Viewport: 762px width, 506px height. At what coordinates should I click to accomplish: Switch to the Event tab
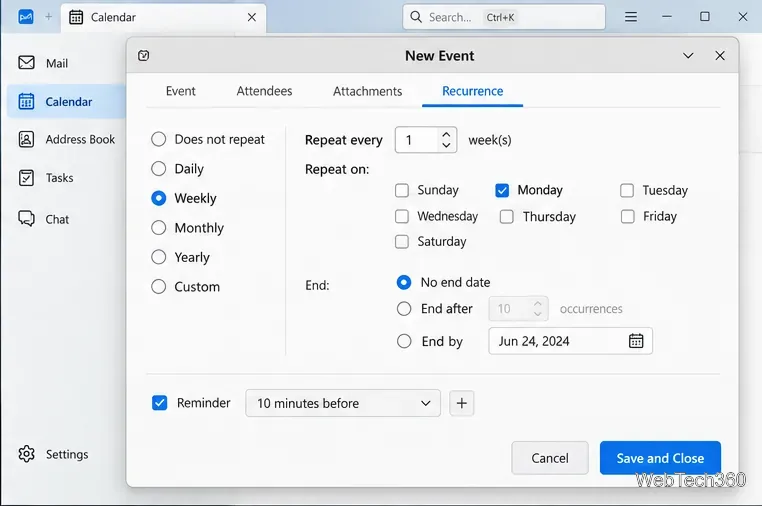[x=180, y=91]
